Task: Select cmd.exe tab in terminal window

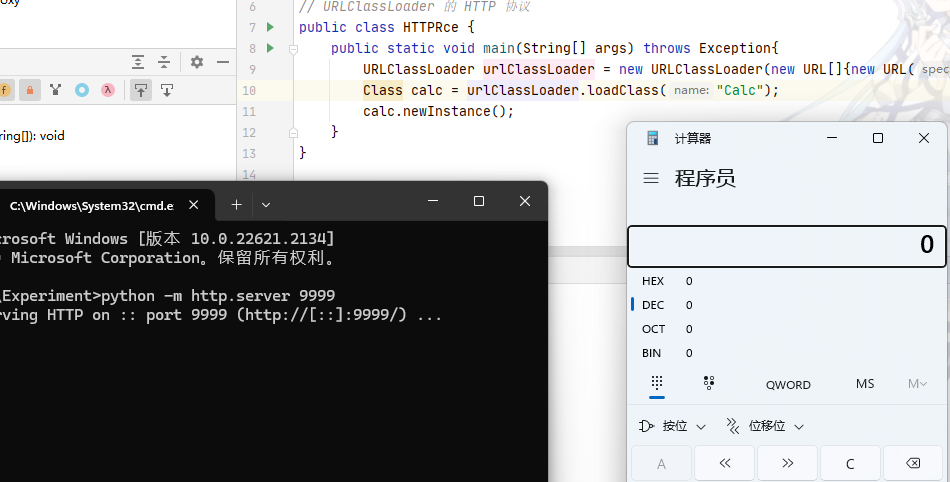Action: [x=91, y=206]
